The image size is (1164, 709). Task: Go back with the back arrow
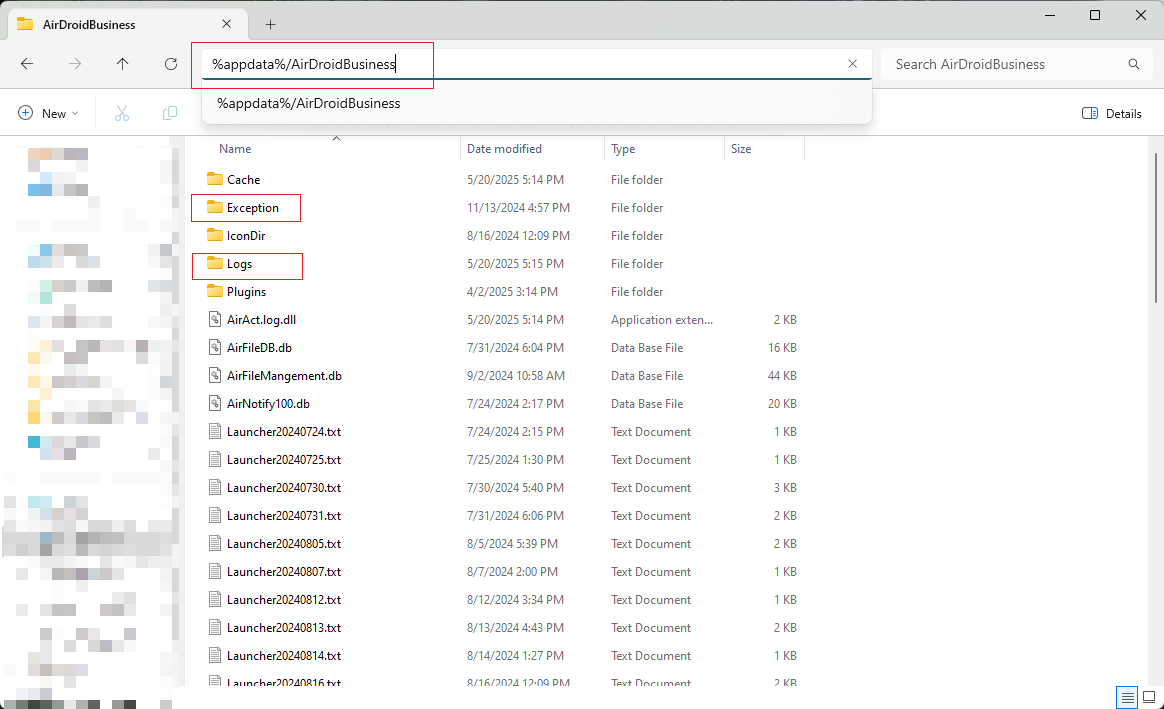tap(27, 64)
